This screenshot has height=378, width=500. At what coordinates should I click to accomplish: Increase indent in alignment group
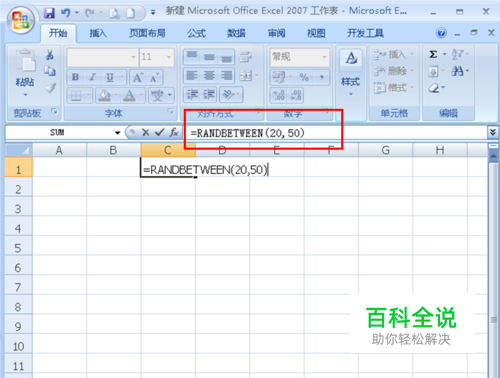point(209,94)
